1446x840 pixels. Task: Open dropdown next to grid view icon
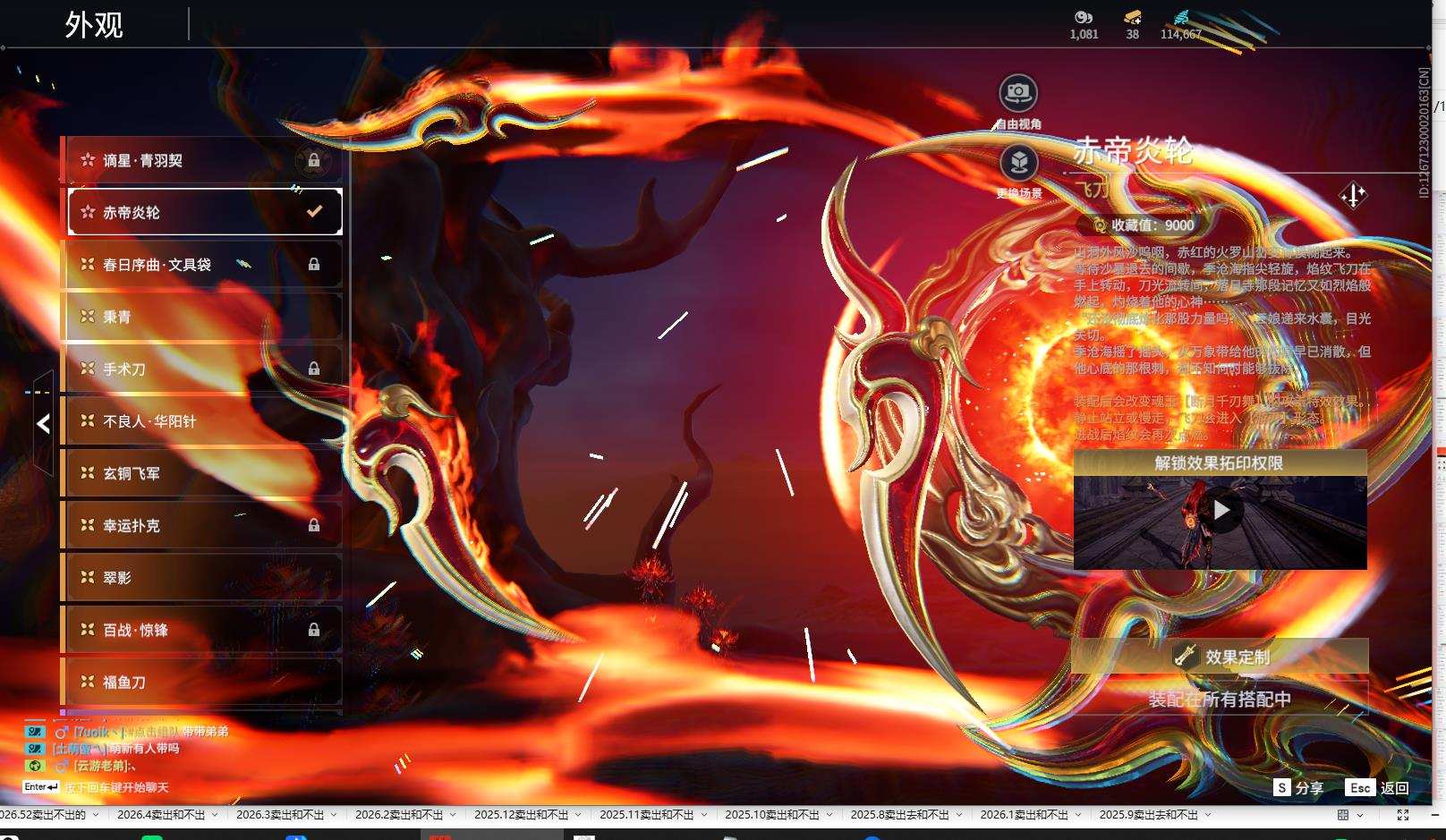(x=1360, y=815)
